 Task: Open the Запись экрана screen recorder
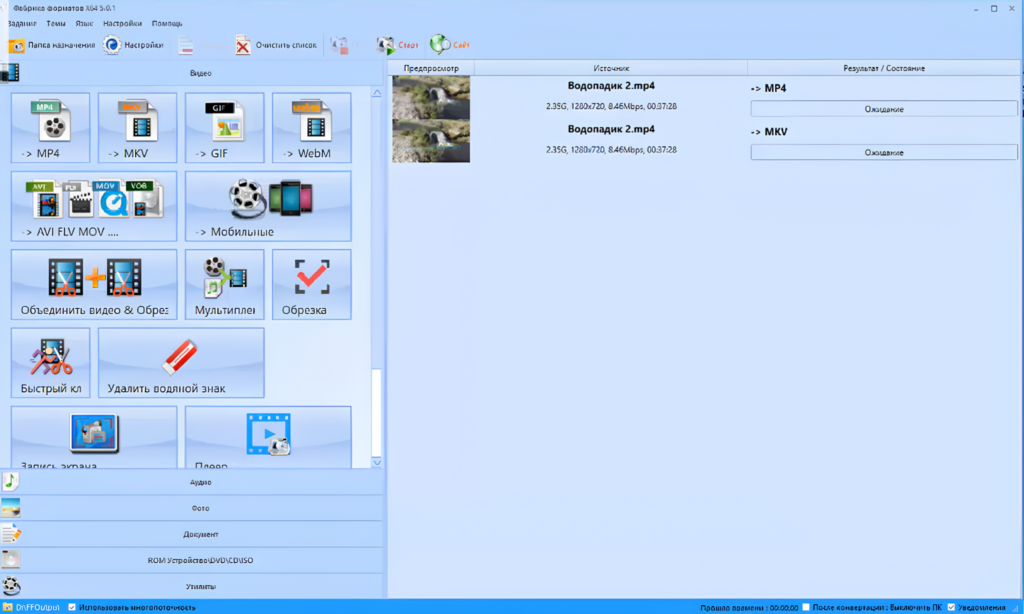[94, 437]
